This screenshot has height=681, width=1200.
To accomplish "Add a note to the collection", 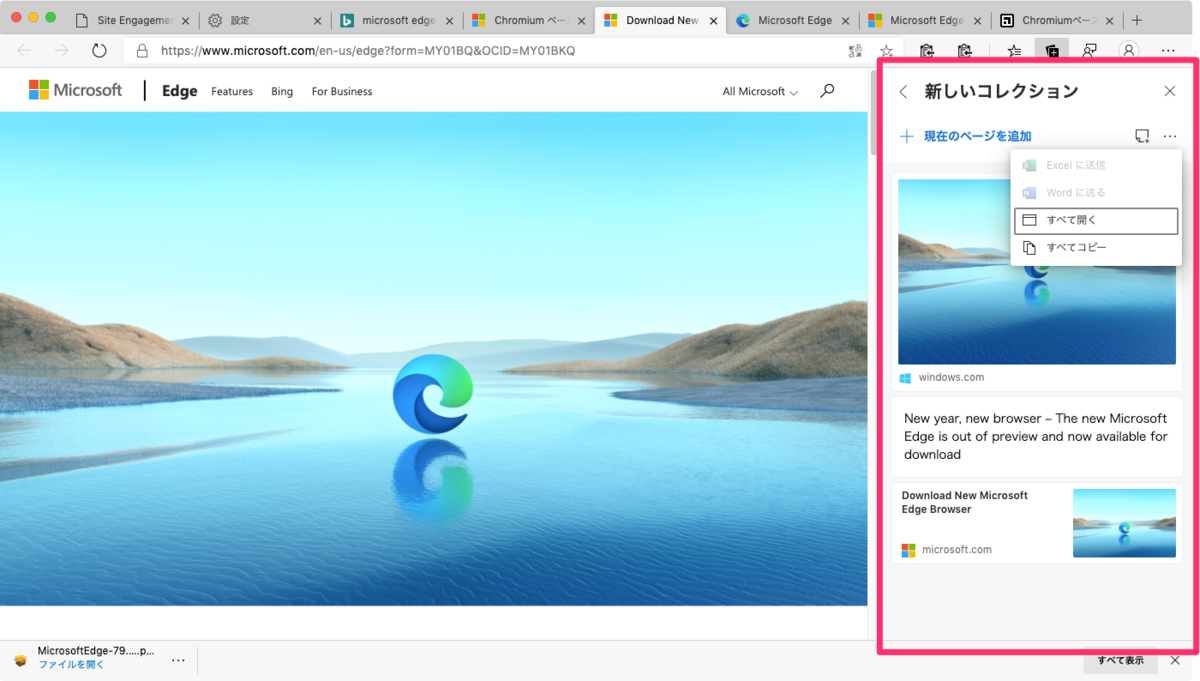I will [1142, 136].
